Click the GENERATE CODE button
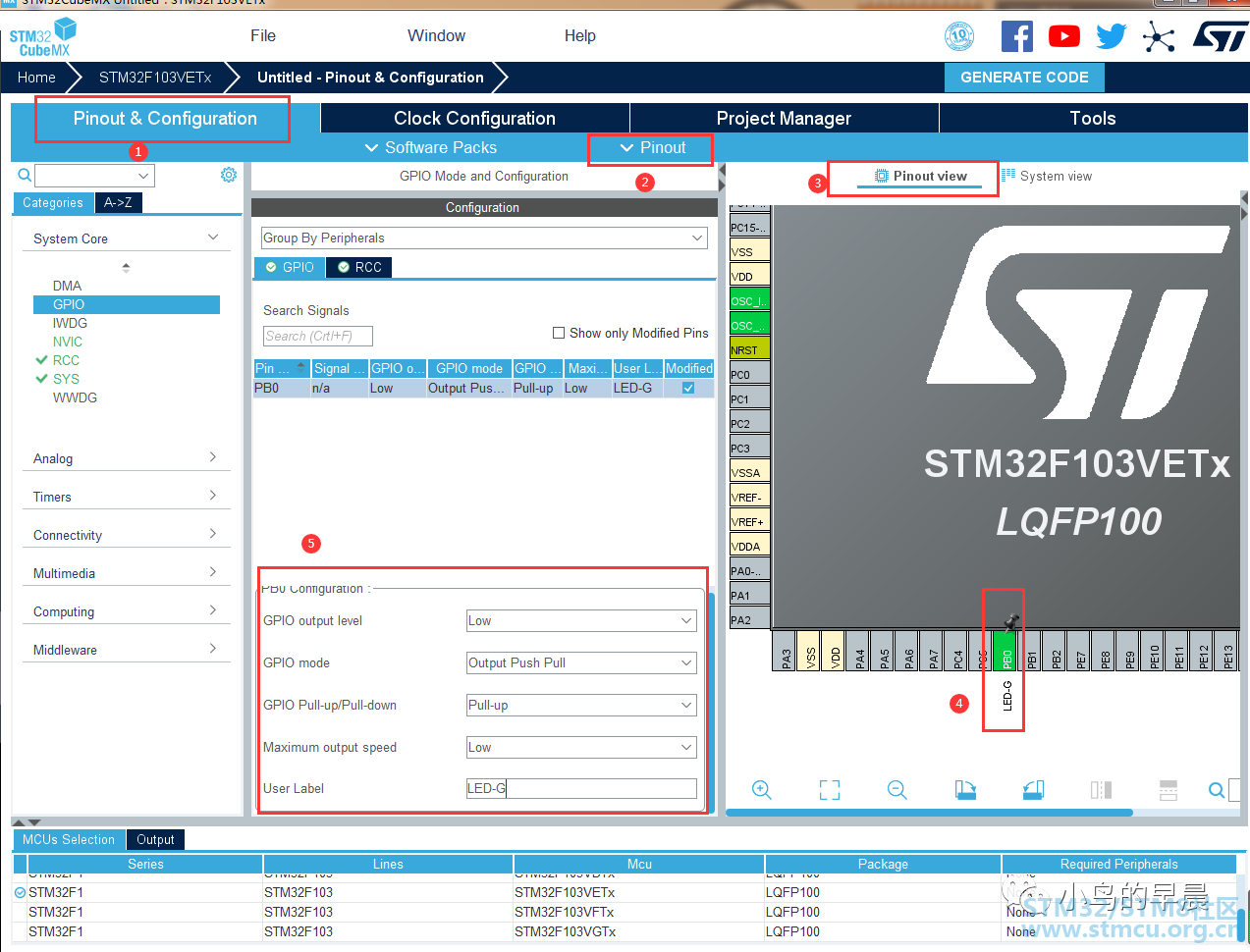The width and height of the screenshot is (1250, 952). pyautogui.click(x=1024, y=78)
